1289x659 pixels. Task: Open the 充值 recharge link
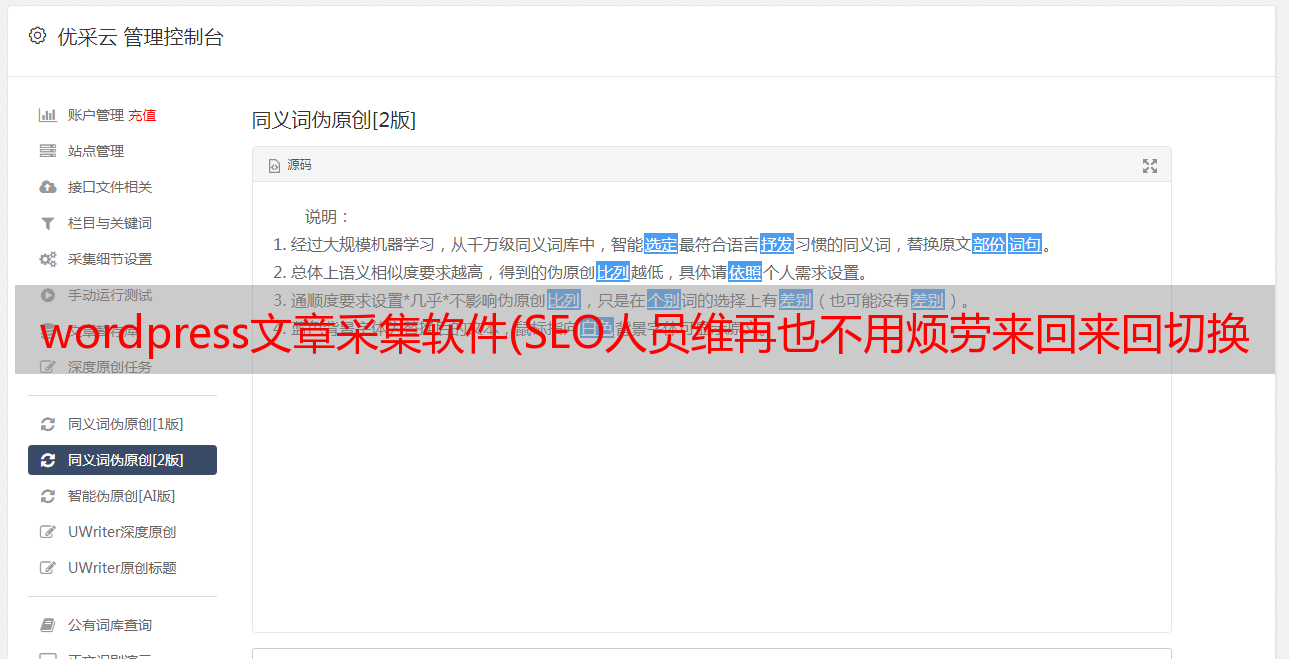tap(142, 115)
